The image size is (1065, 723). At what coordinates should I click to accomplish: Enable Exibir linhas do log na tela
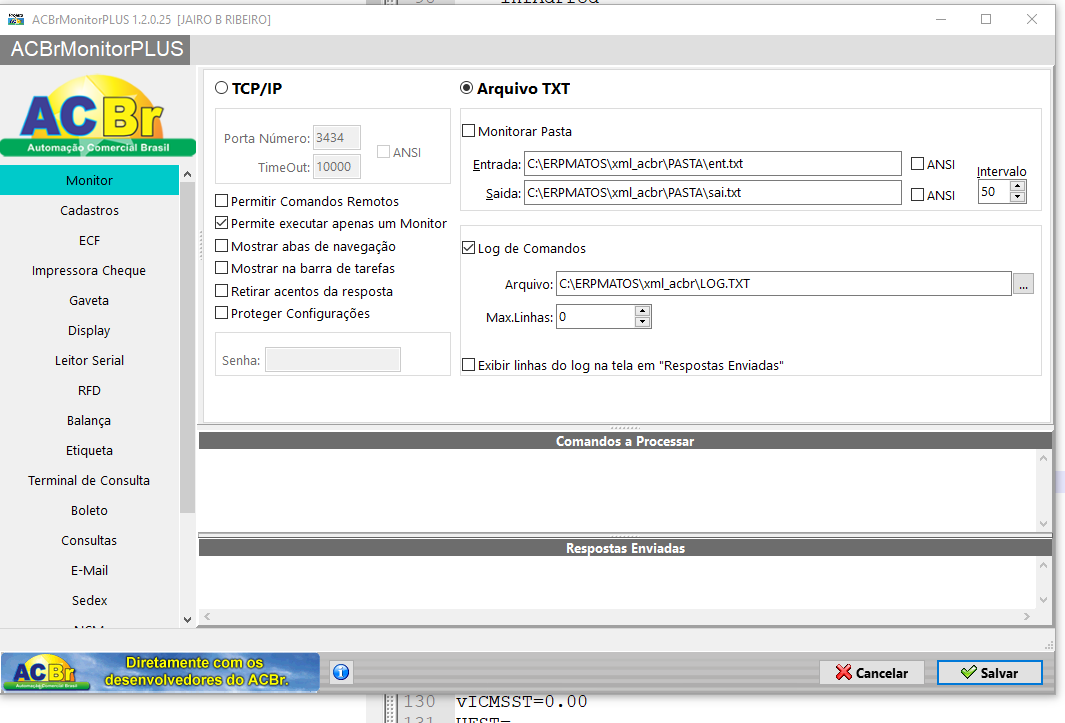click(469, 365)
